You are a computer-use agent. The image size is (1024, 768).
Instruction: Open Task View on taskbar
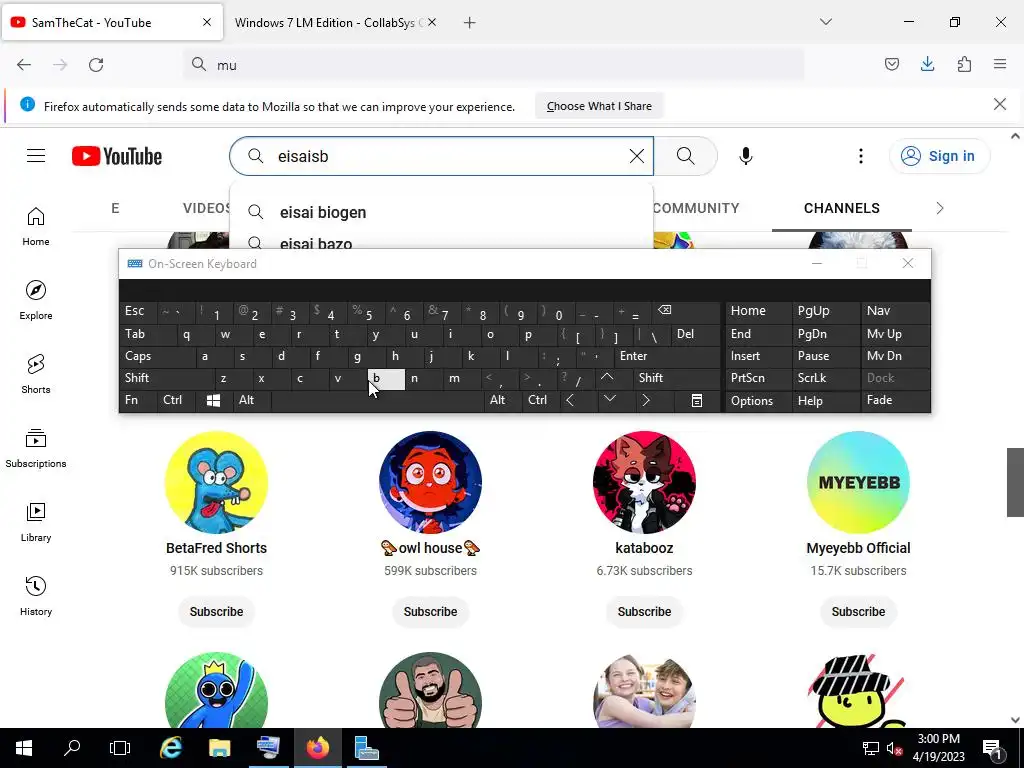pyautogui.click(x=120, y=748)
